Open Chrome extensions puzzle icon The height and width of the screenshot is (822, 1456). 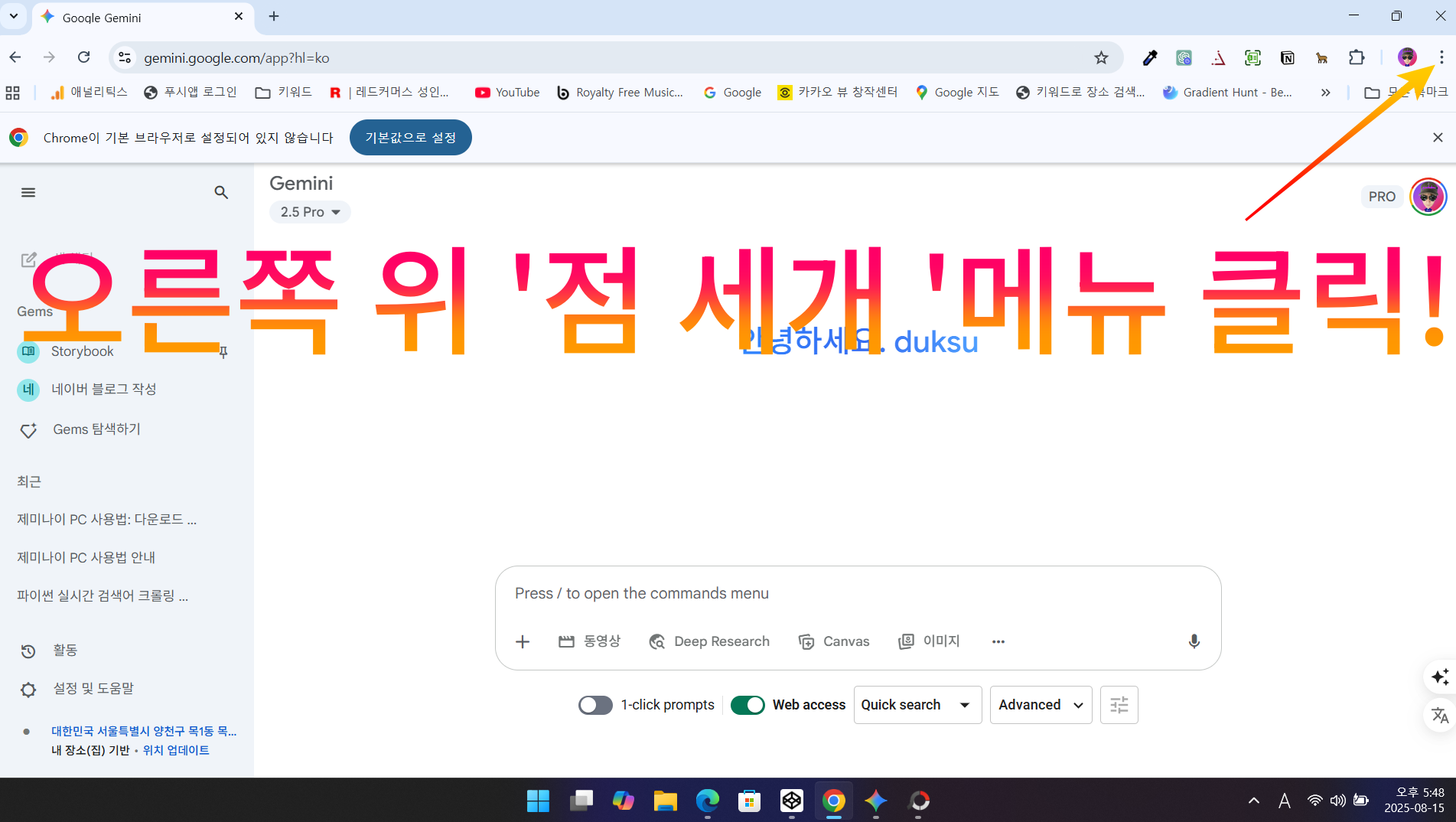pyautogui.click(x=1357, y=57)
